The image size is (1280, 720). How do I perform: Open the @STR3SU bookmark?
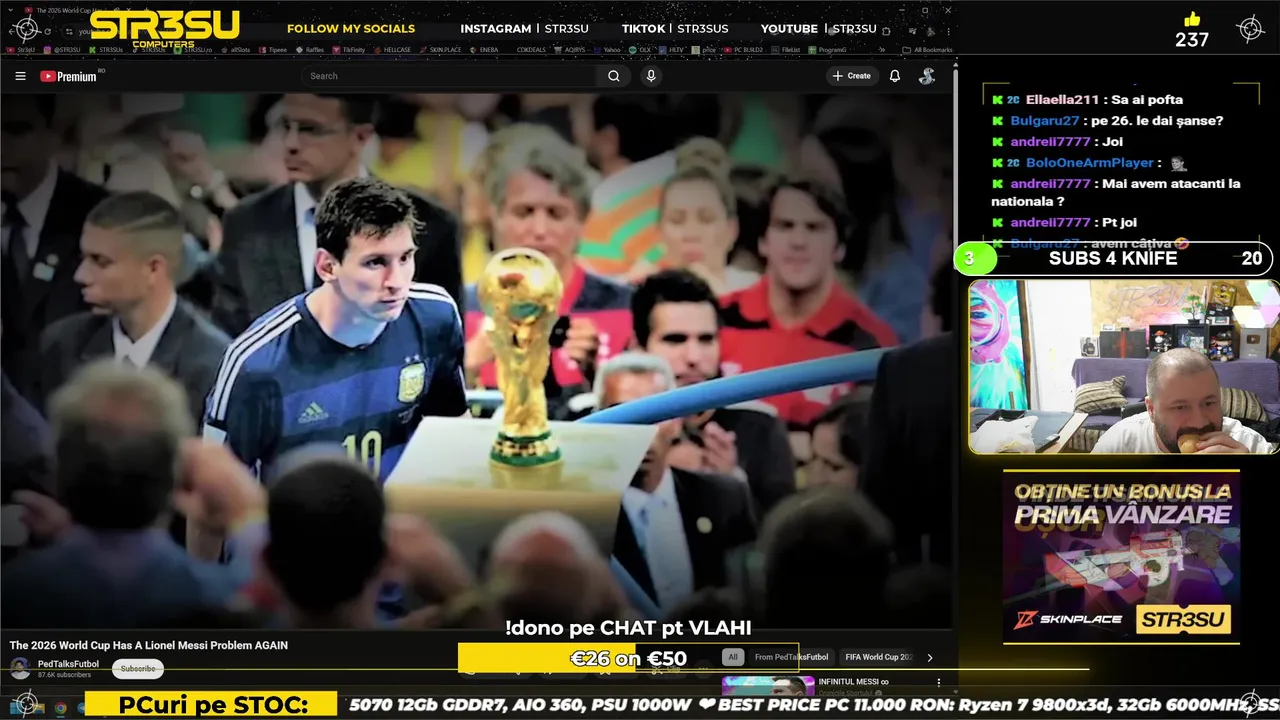(x=62, y=50)
